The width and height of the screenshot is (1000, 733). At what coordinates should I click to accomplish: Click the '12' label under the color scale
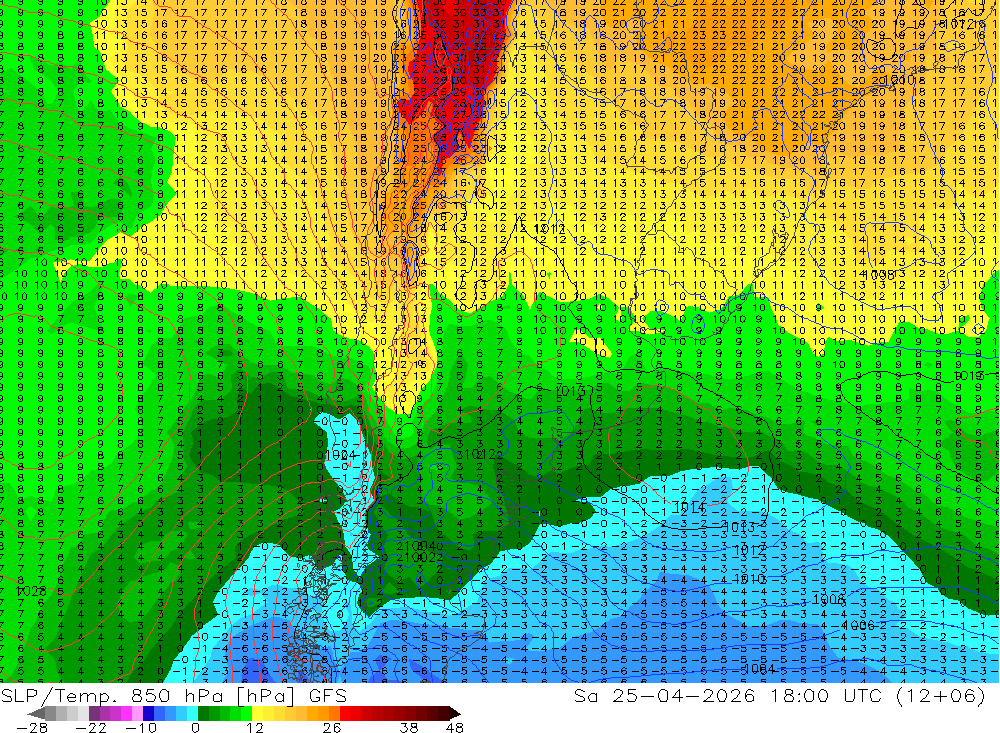pyautogui.click(x=254, y=727)
